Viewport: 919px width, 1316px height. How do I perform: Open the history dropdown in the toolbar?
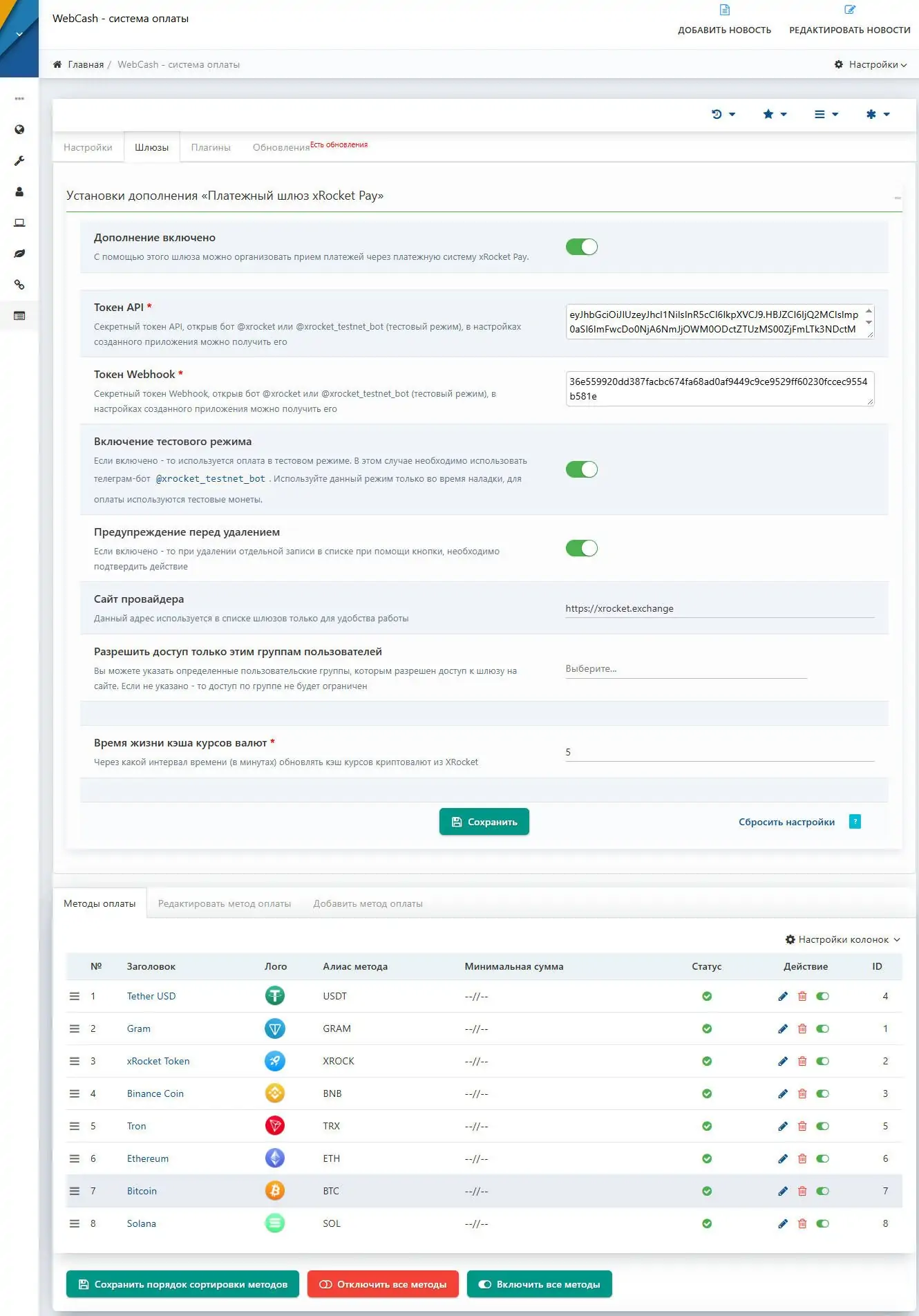pos(723,114)
